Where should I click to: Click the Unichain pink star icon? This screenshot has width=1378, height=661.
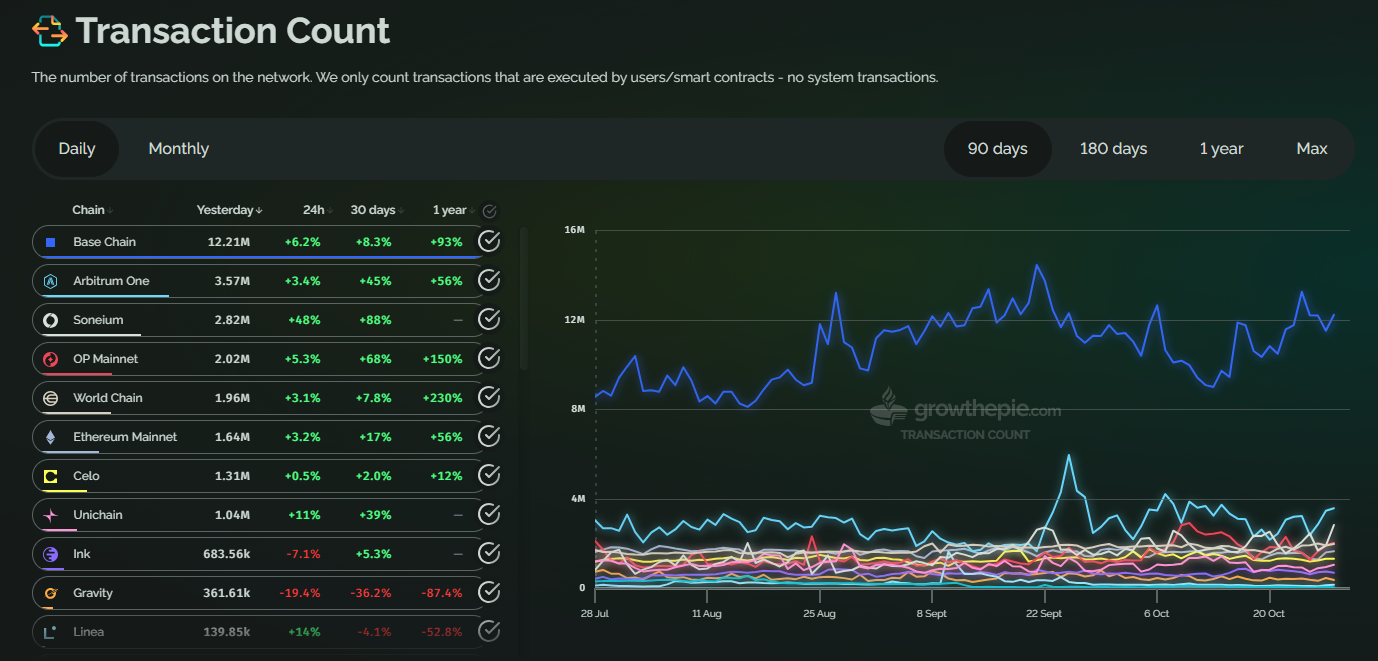click(x=50, y=515)
